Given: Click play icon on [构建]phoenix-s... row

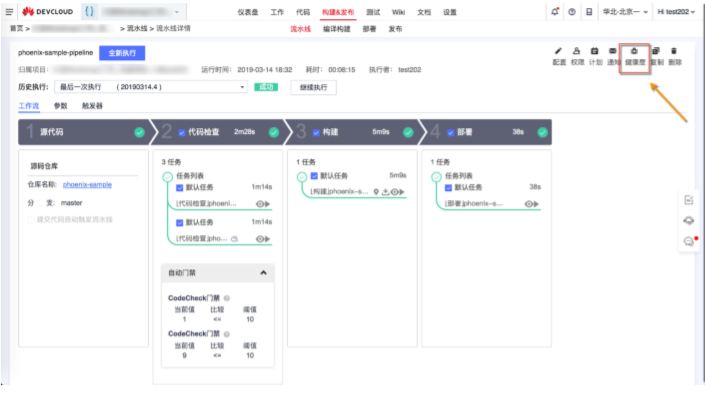Looking at the screenshot, I should tap(402, 192).
